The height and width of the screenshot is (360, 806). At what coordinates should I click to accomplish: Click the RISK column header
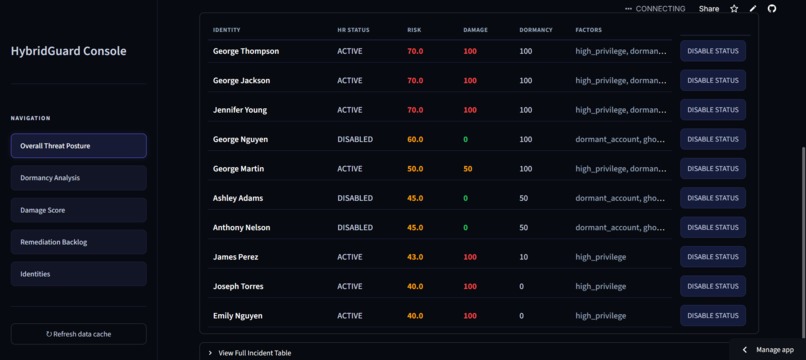414,30
